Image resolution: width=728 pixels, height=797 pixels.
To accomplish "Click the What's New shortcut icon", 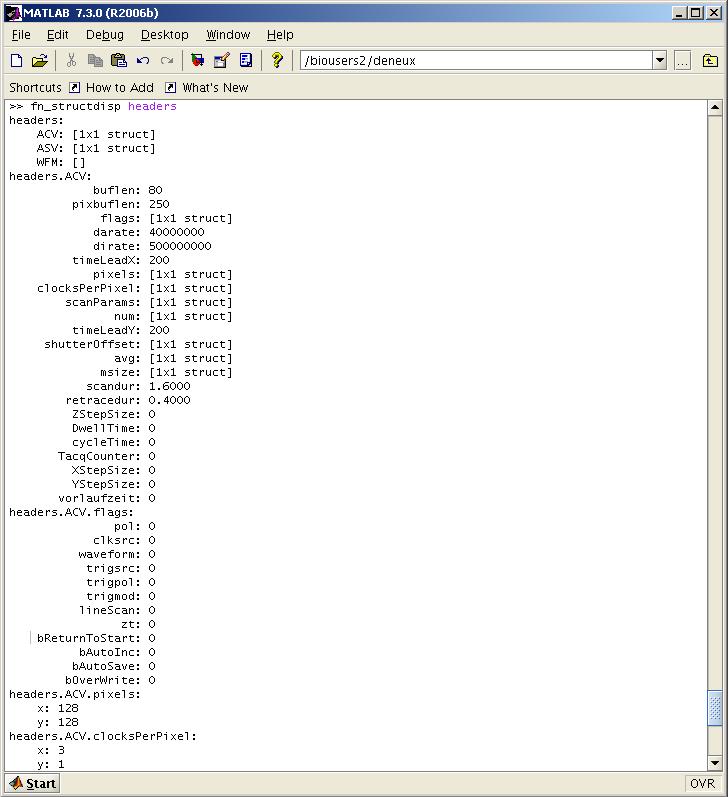I will pos(171,87).
